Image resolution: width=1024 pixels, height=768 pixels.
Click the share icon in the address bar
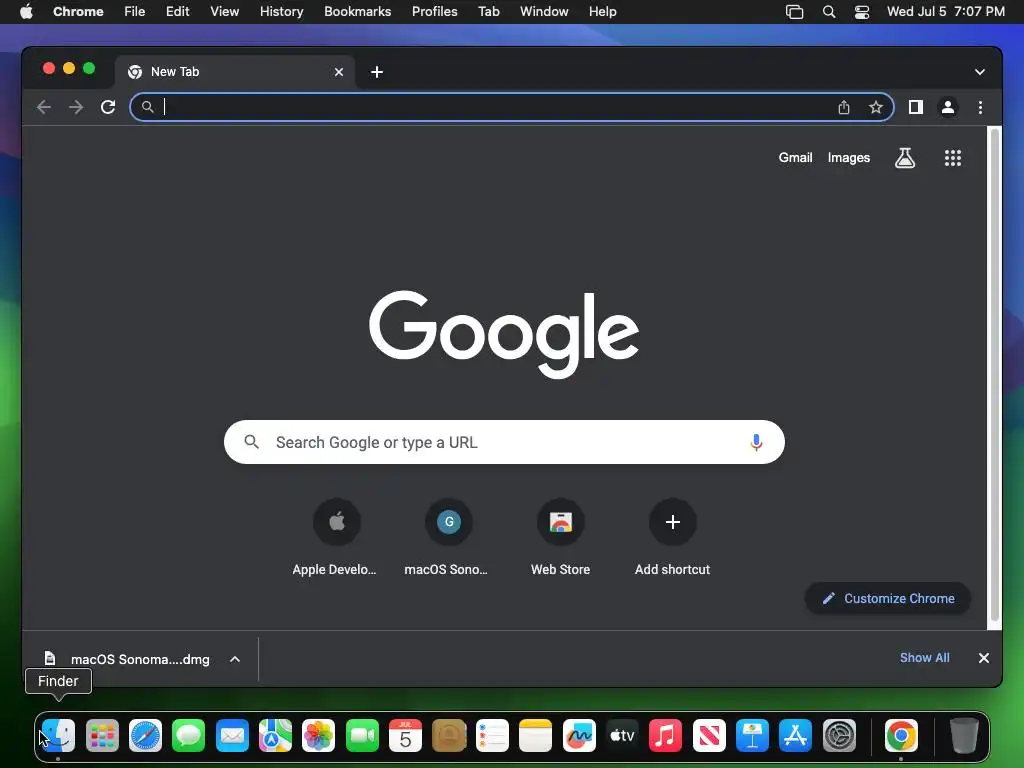tap(844, 107)
